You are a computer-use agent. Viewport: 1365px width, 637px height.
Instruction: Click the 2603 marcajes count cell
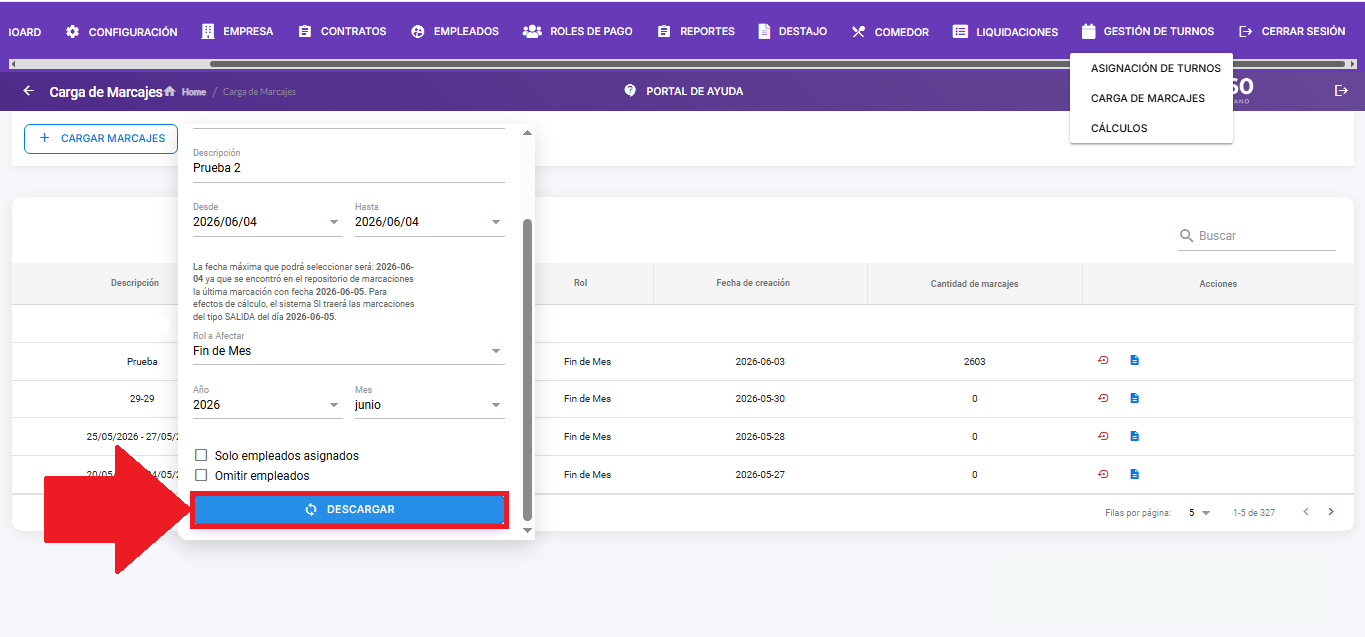pos(974,362)
